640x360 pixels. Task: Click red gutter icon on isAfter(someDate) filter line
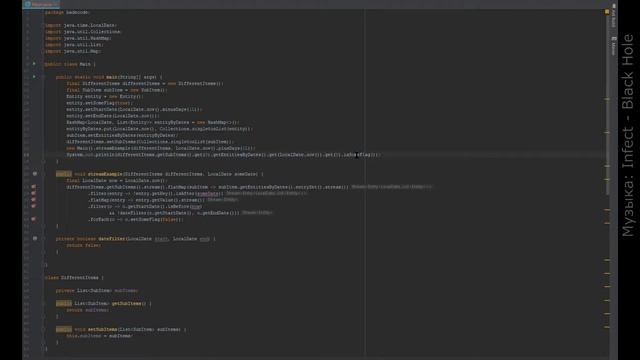33,193
